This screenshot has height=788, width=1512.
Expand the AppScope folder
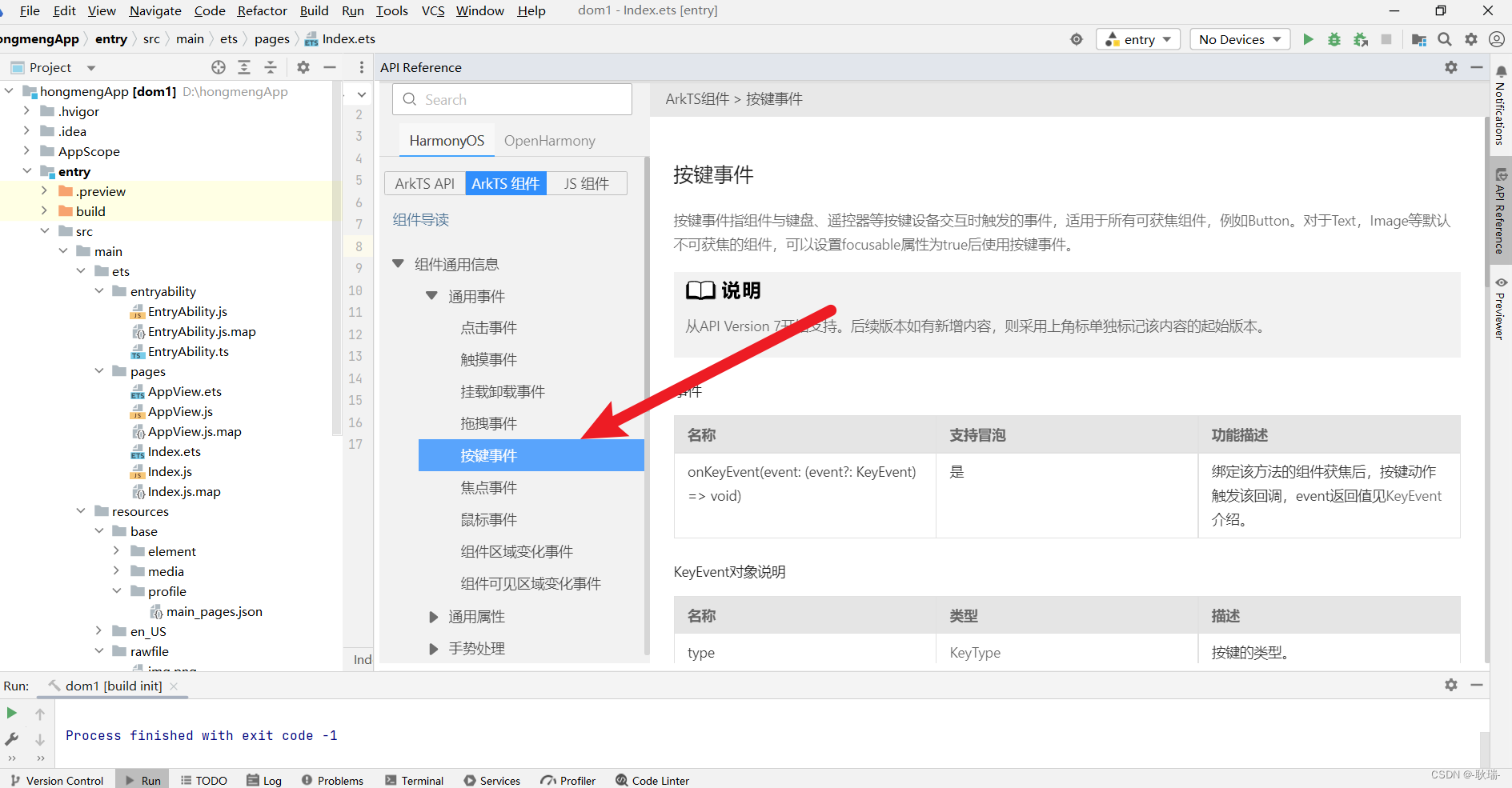[26, 150]
